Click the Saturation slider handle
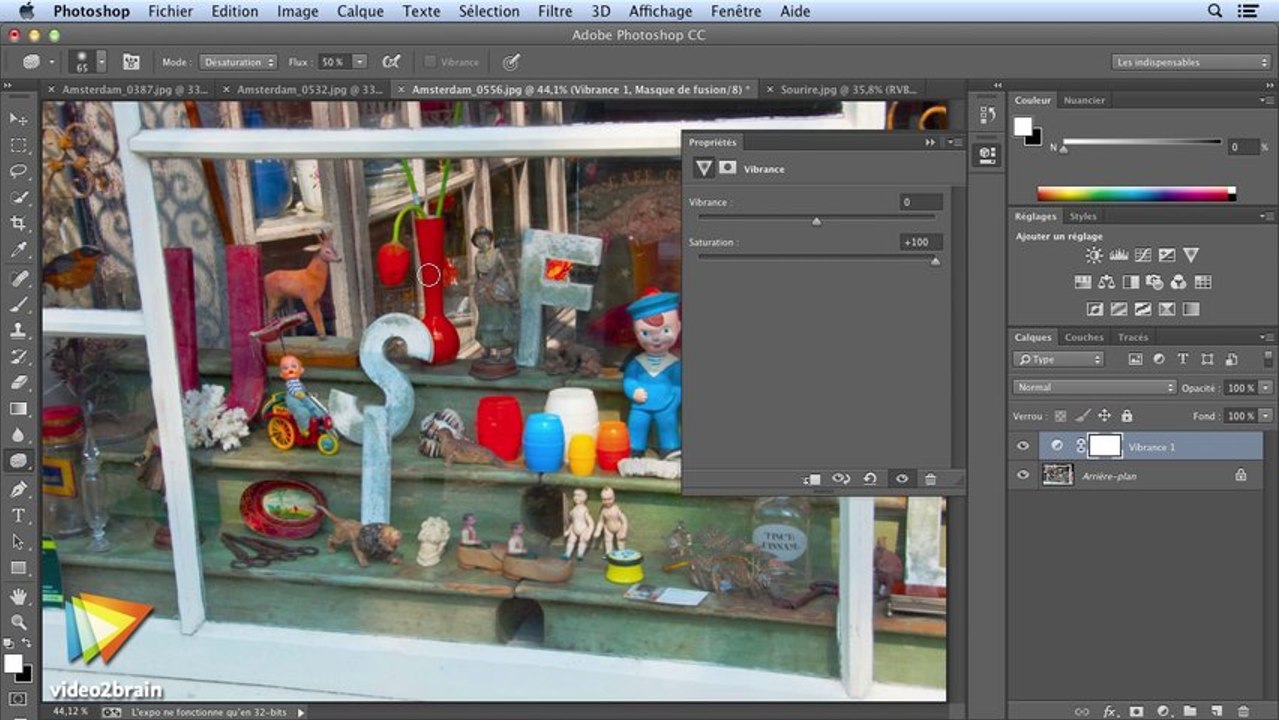1279x720 pixels. (x=935, y=262)
